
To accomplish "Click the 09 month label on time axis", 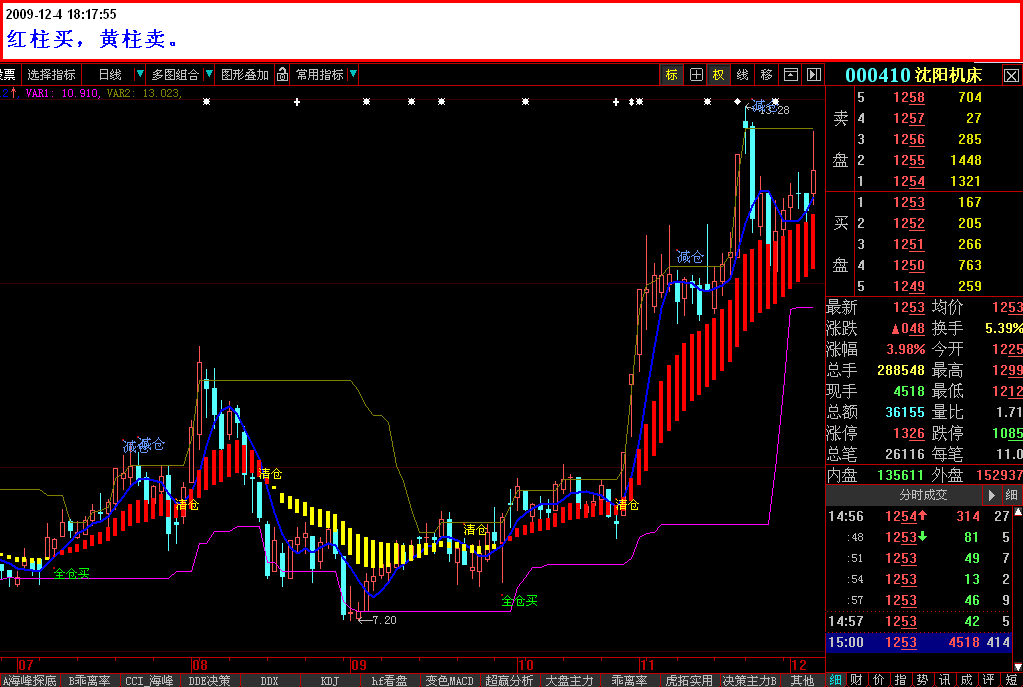I will click(x=359, y=665).
